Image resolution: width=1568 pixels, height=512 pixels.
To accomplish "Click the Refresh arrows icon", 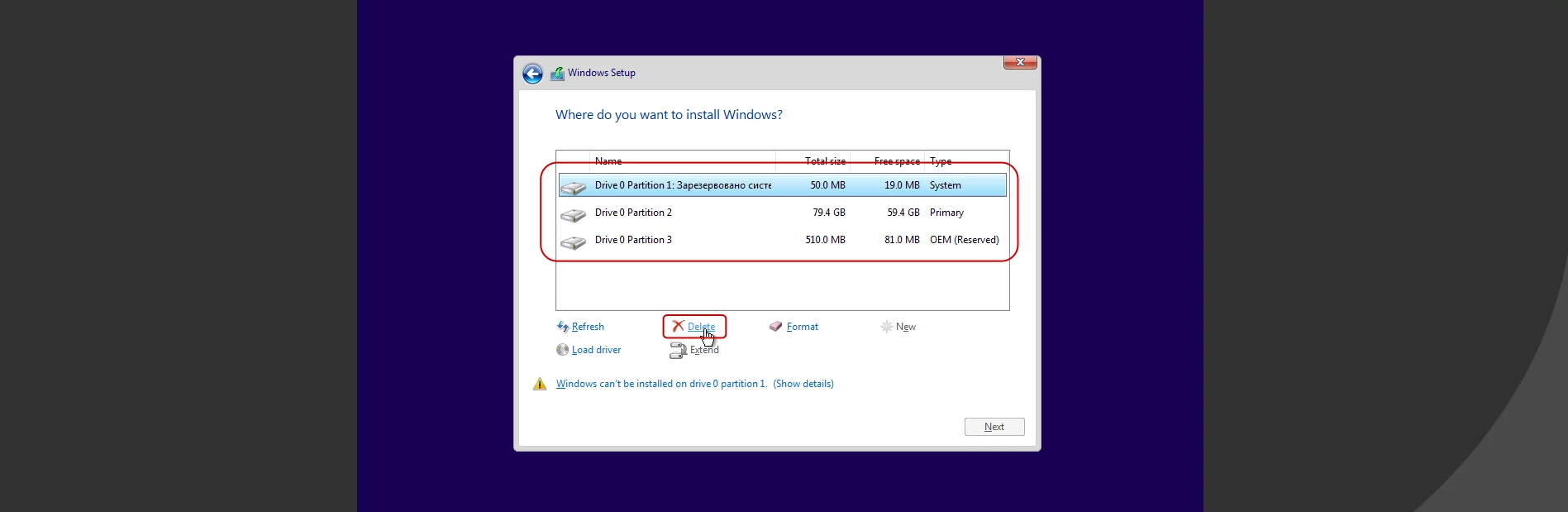I will [563, 327].
